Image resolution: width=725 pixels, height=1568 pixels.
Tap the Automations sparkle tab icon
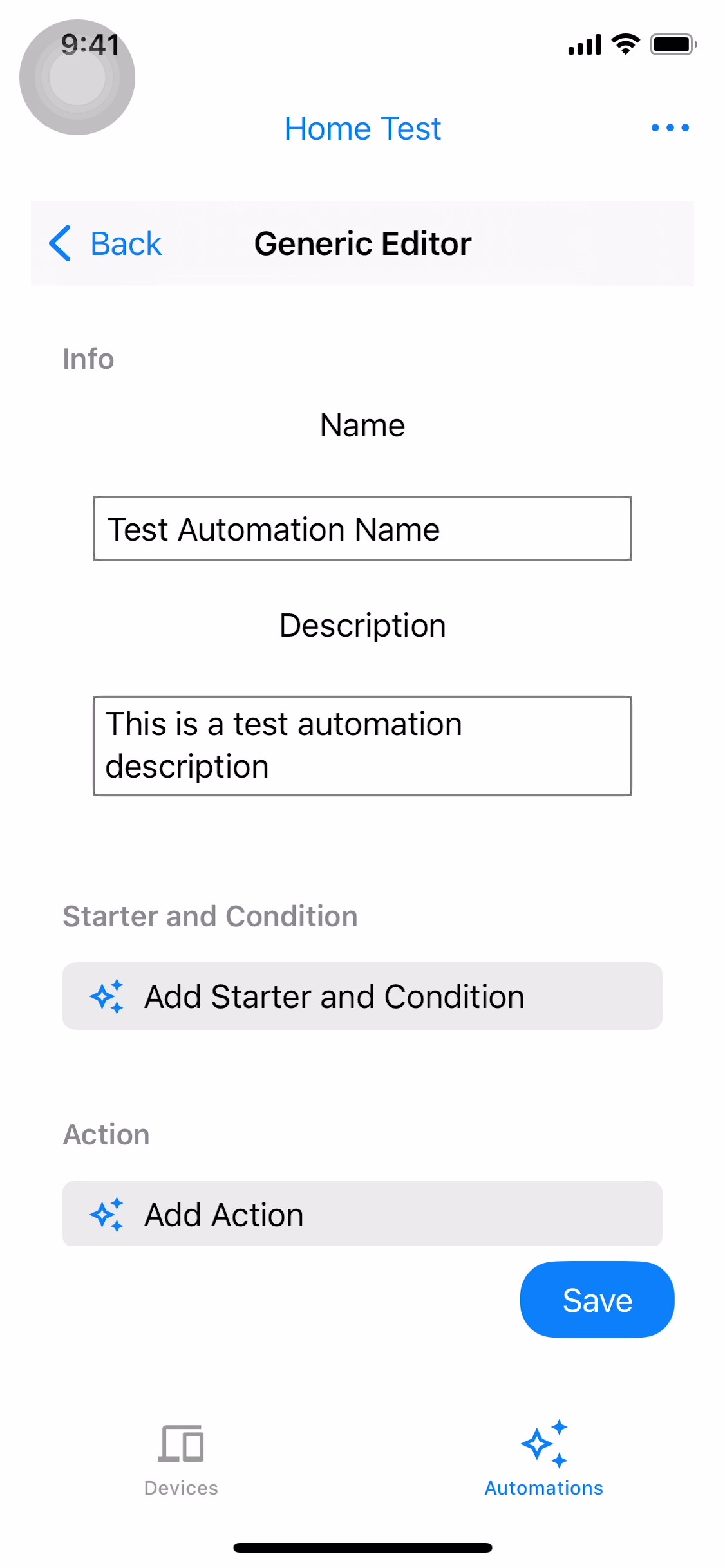(544, 1443)
